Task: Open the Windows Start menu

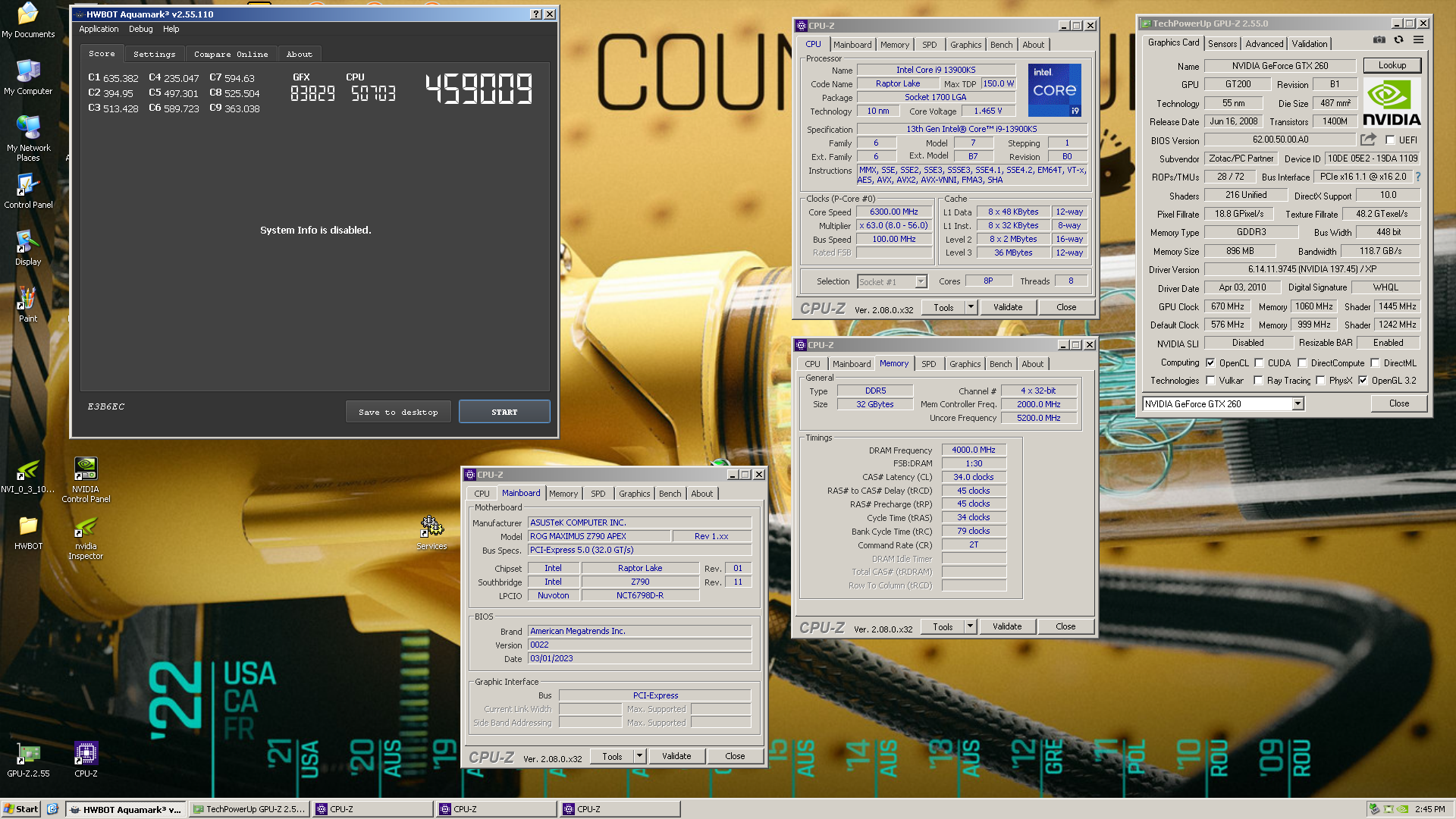Action: tap(20, 809)
